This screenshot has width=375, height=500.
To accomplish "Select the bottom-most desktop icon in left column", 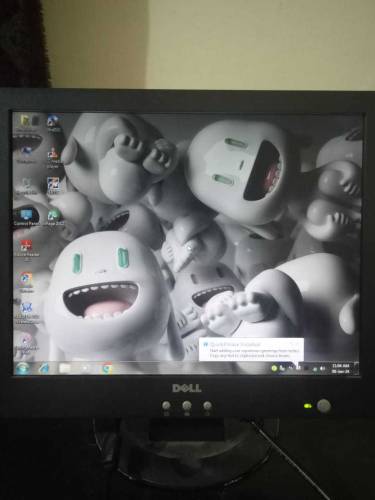I will (x=26, y=344).
